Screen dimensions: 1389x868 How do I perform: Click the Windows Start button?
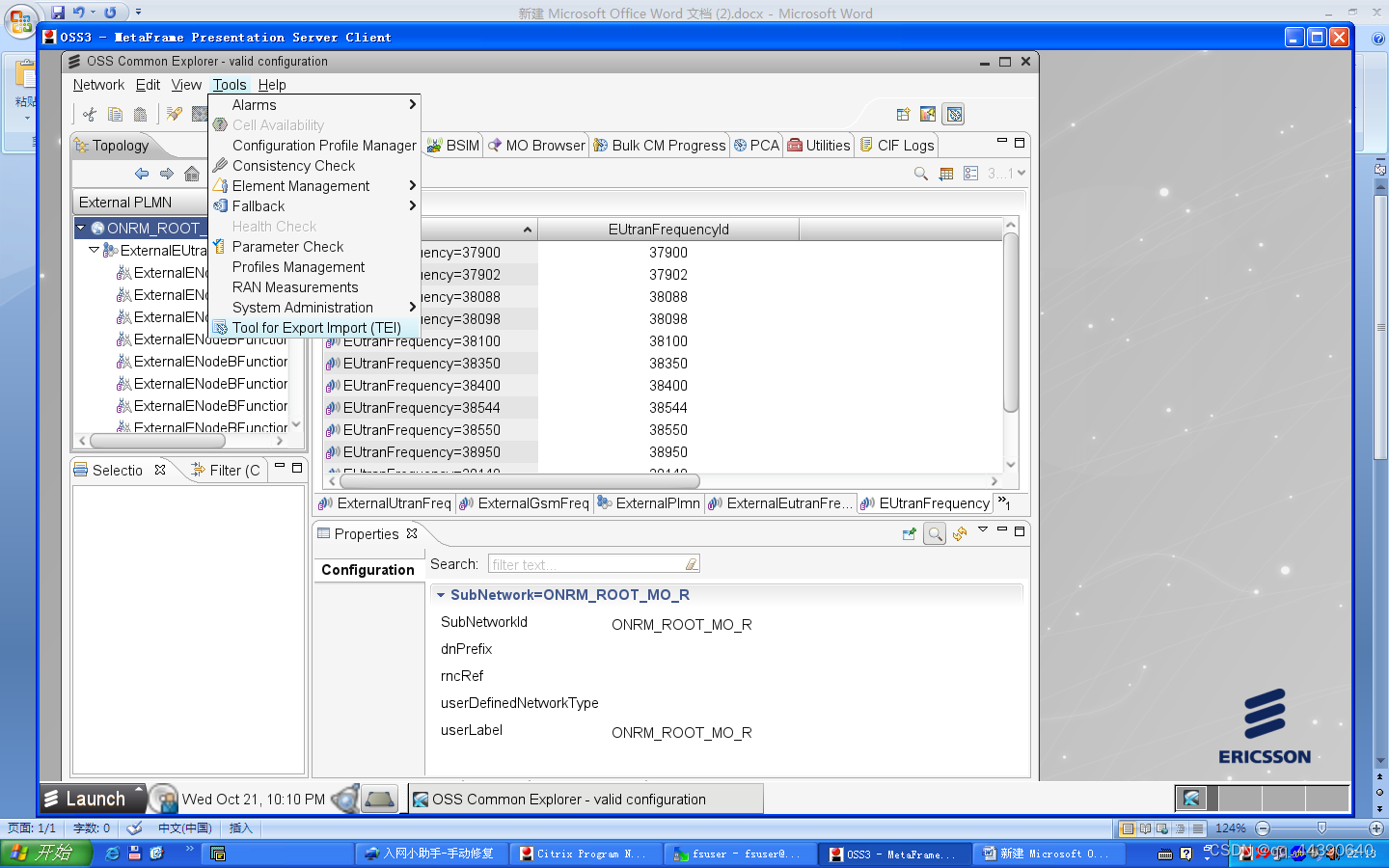(45, 854)
